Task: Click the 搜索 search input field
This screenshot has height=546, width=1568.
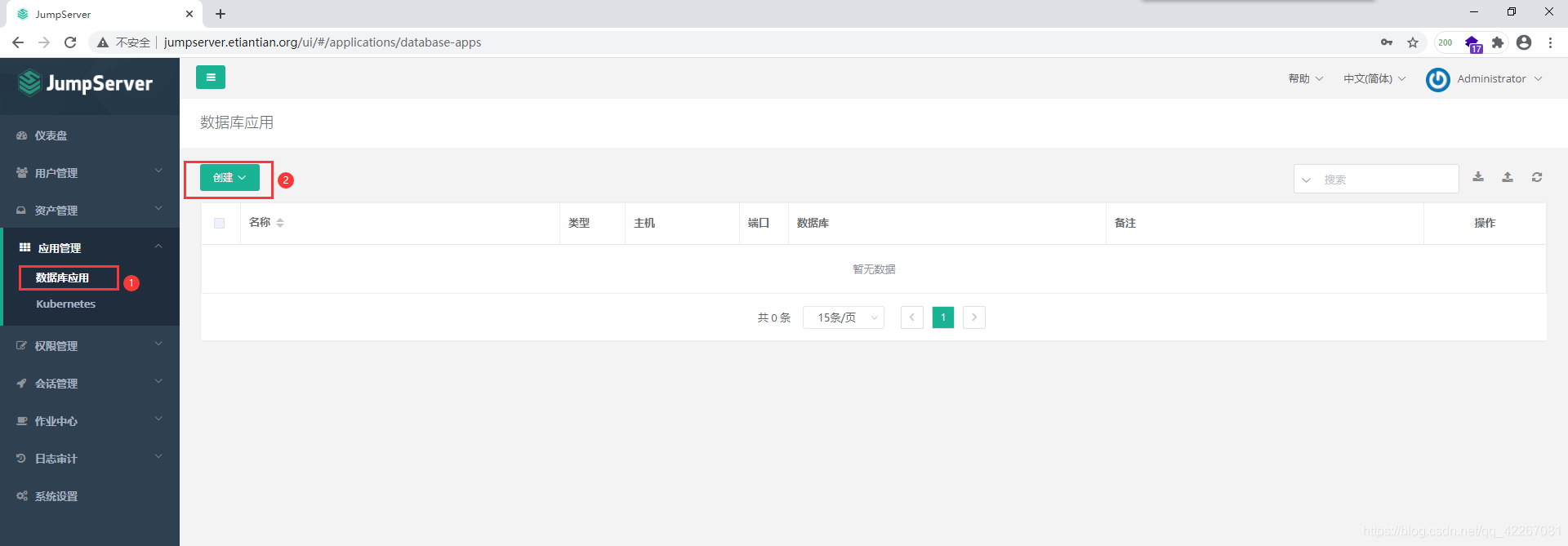Action: click(1387, 180)
